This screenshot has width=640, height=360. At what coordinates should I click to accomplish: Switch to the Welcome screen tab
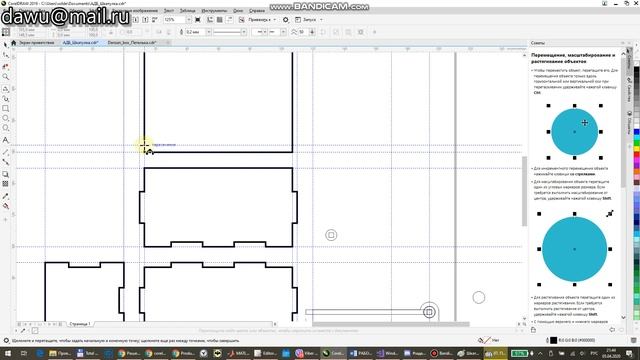(37, 42)
